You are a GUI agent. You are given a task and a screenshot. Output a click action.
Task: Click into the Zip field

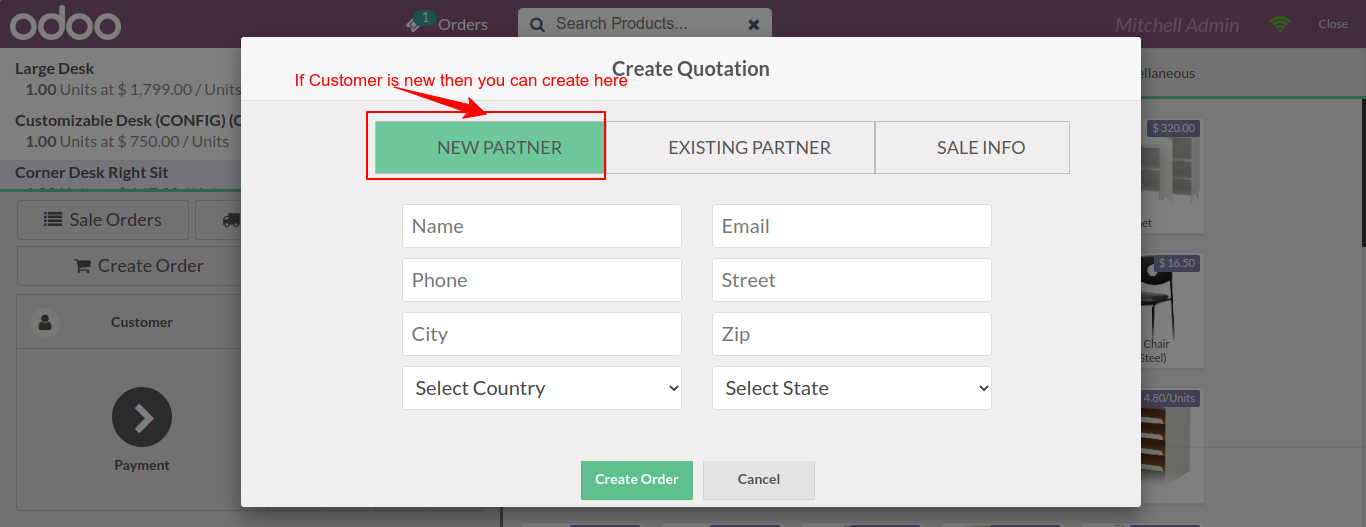(852, 334)
